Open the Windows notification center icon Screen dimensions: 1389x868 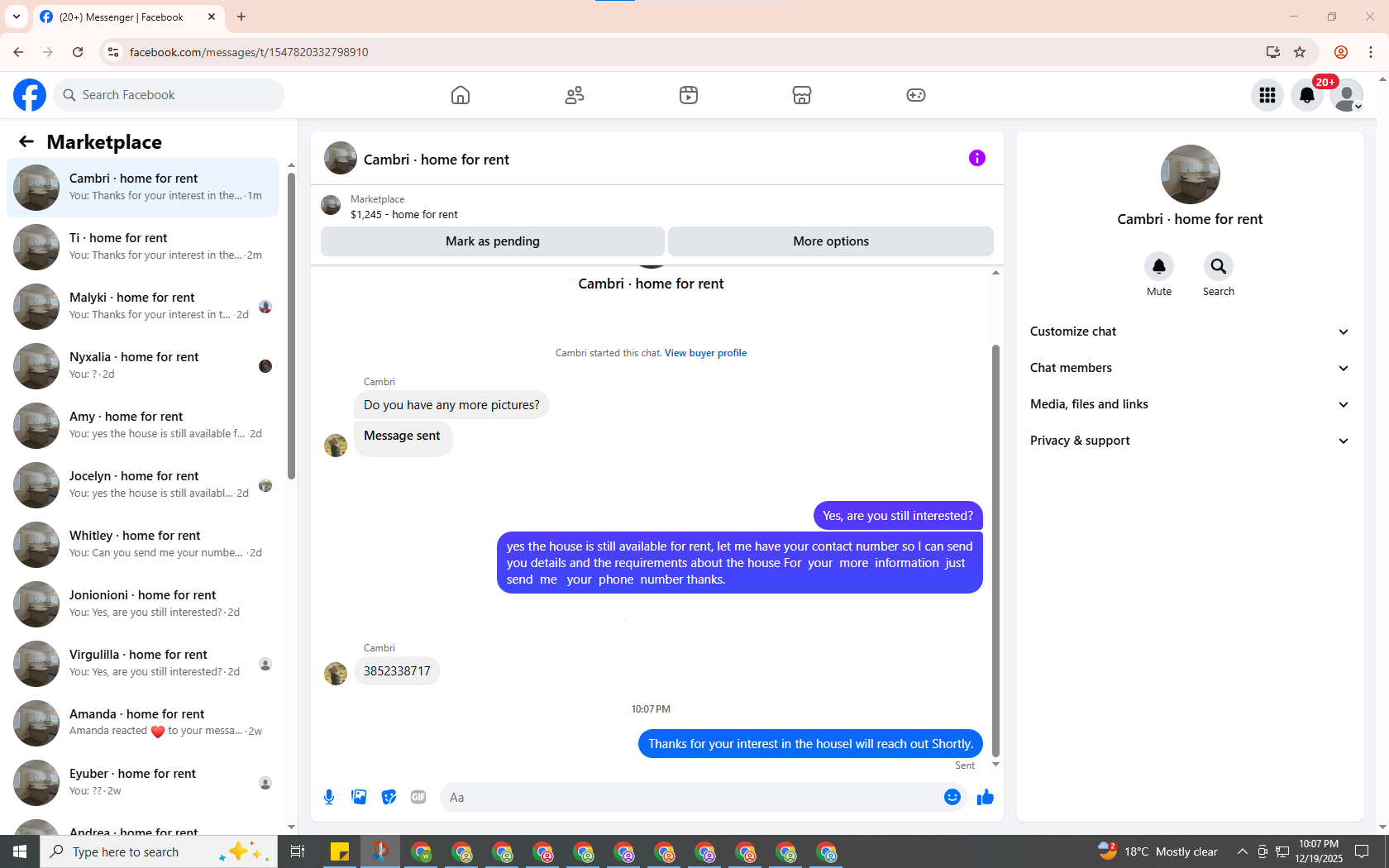pos(1362,851)
